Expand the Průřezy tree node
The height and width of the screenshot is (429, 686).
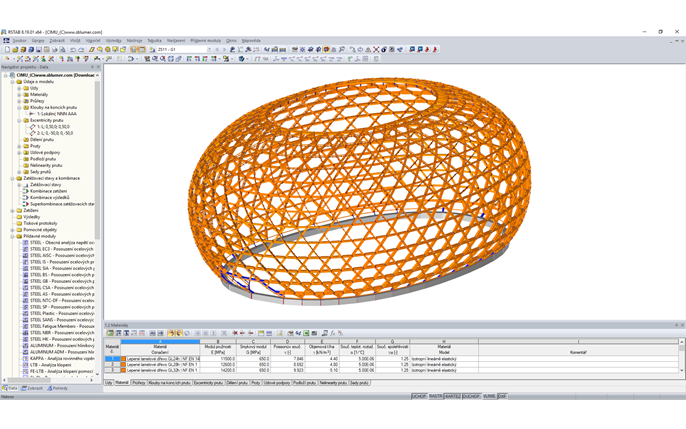point(19,101)
